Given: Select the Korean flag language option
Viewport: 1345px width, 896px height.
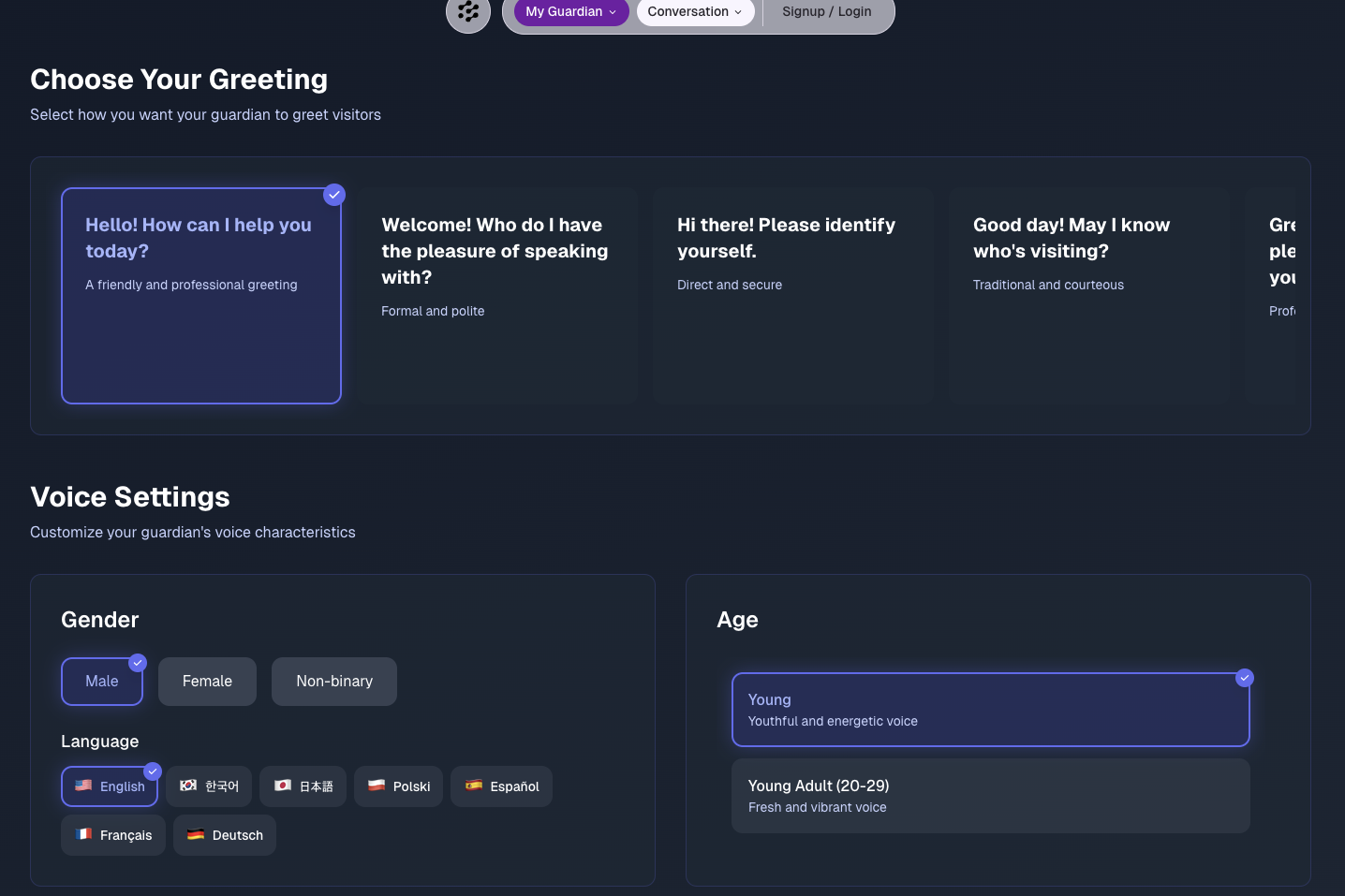Looking at the screenshot, I should point(208,786).
